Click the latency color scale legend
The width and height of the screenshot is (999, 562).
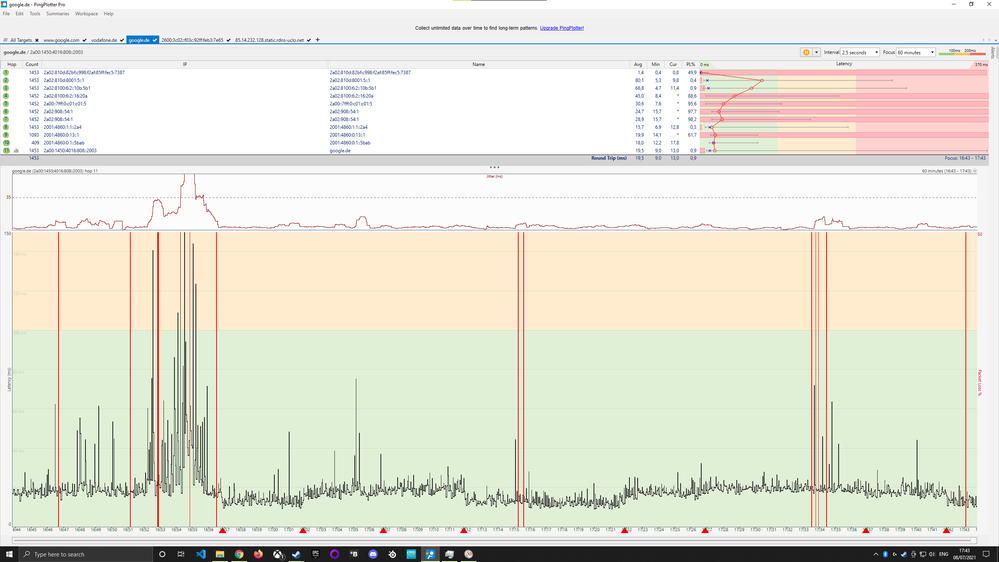click(966, 52)
